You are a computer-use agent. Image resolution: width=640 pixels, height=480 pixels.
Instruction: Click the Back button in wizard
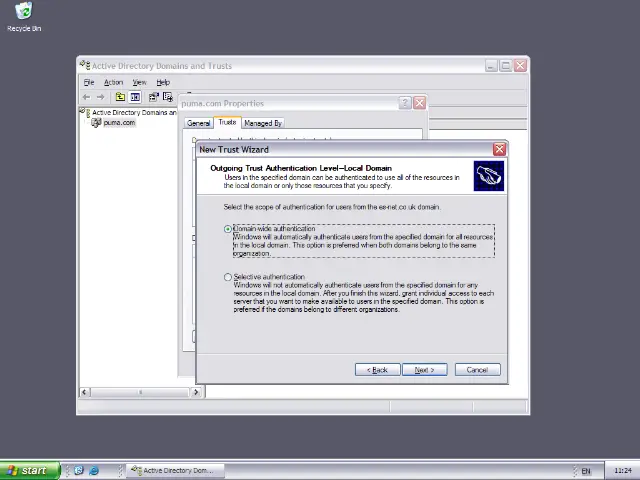pyautogui.click(x=377, y=370)
